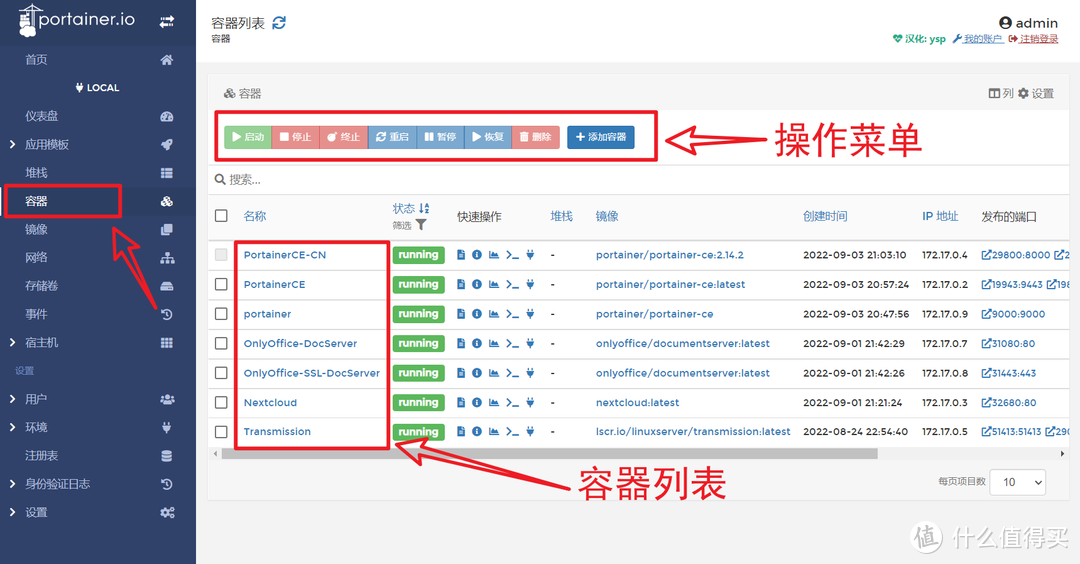Open the table 设置 options
The image size is (1080, 564).
(x=1036, y=93)
